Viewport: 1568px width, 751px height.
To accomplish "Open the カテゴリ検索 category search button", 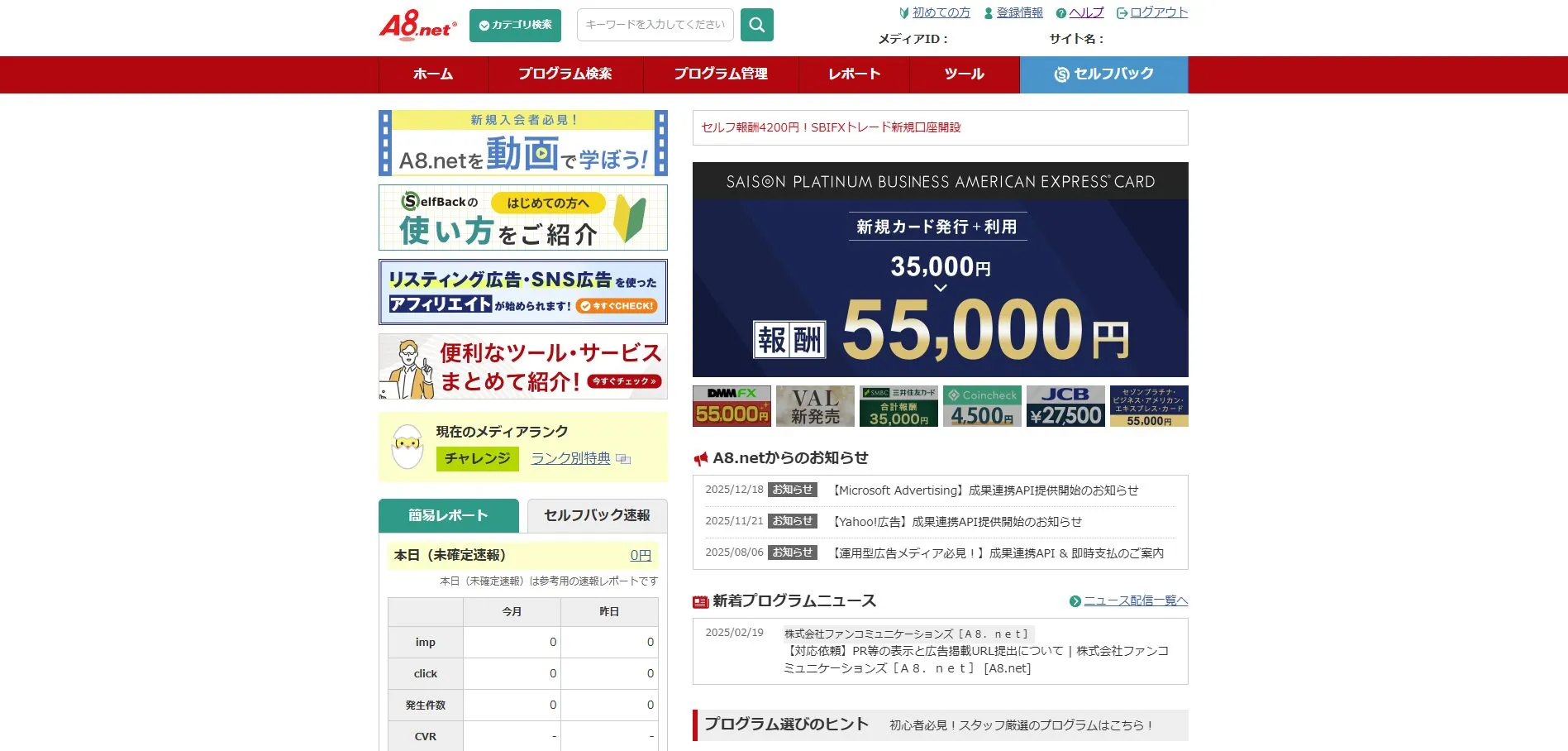I will coord(515,26).
